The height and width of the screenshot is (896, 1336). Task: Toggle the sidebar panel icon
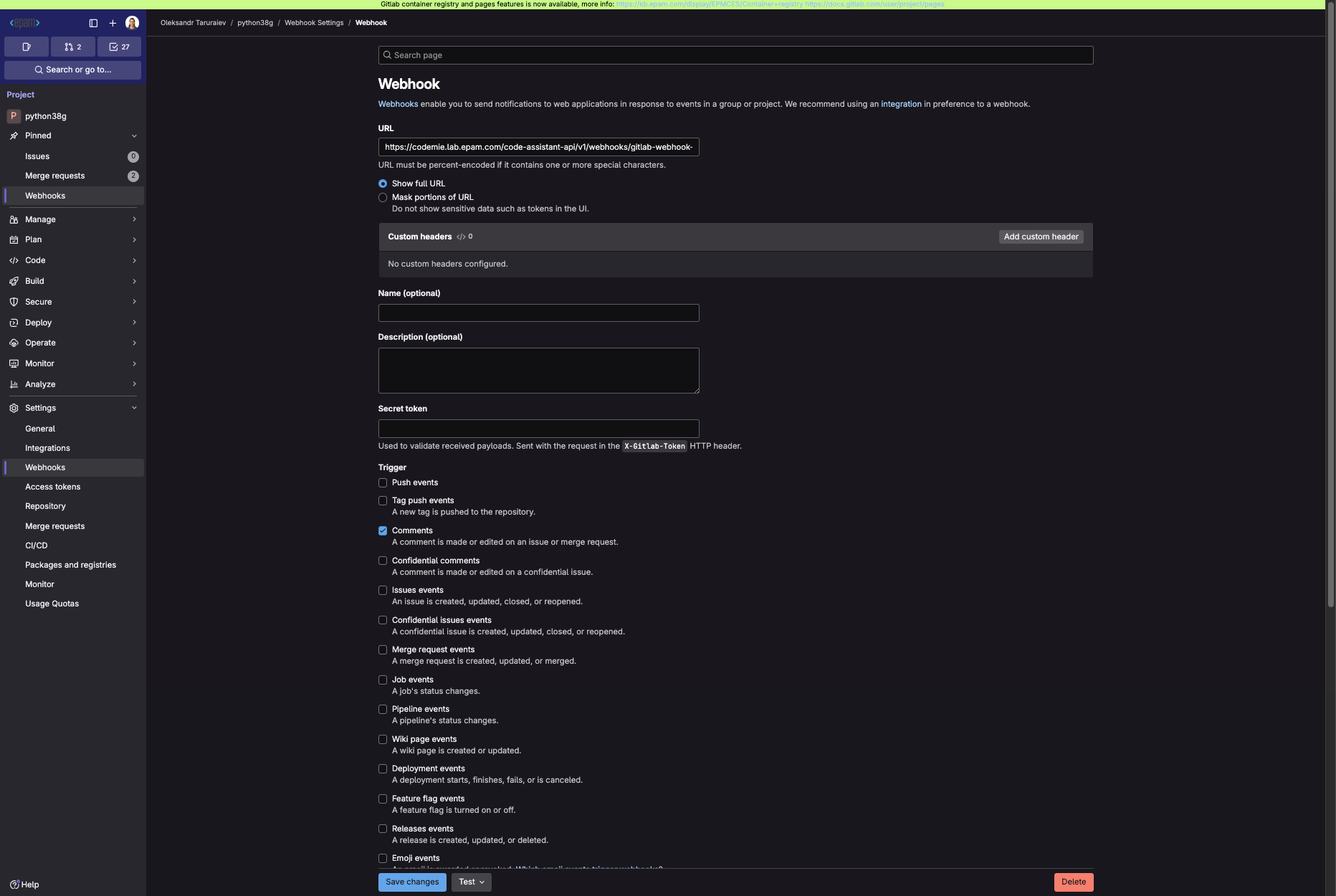click(93, 23)
